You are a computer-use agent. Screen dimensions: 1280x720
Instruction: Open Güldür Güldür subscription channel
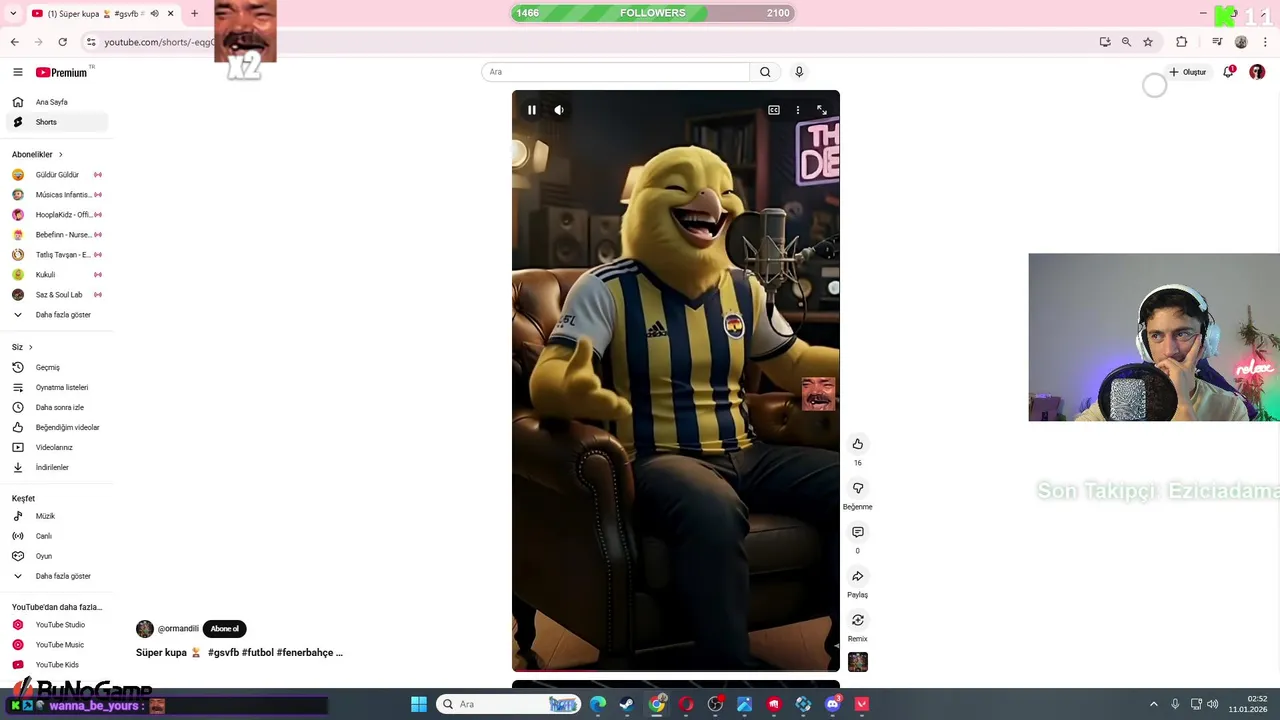(x=57, y=175)
